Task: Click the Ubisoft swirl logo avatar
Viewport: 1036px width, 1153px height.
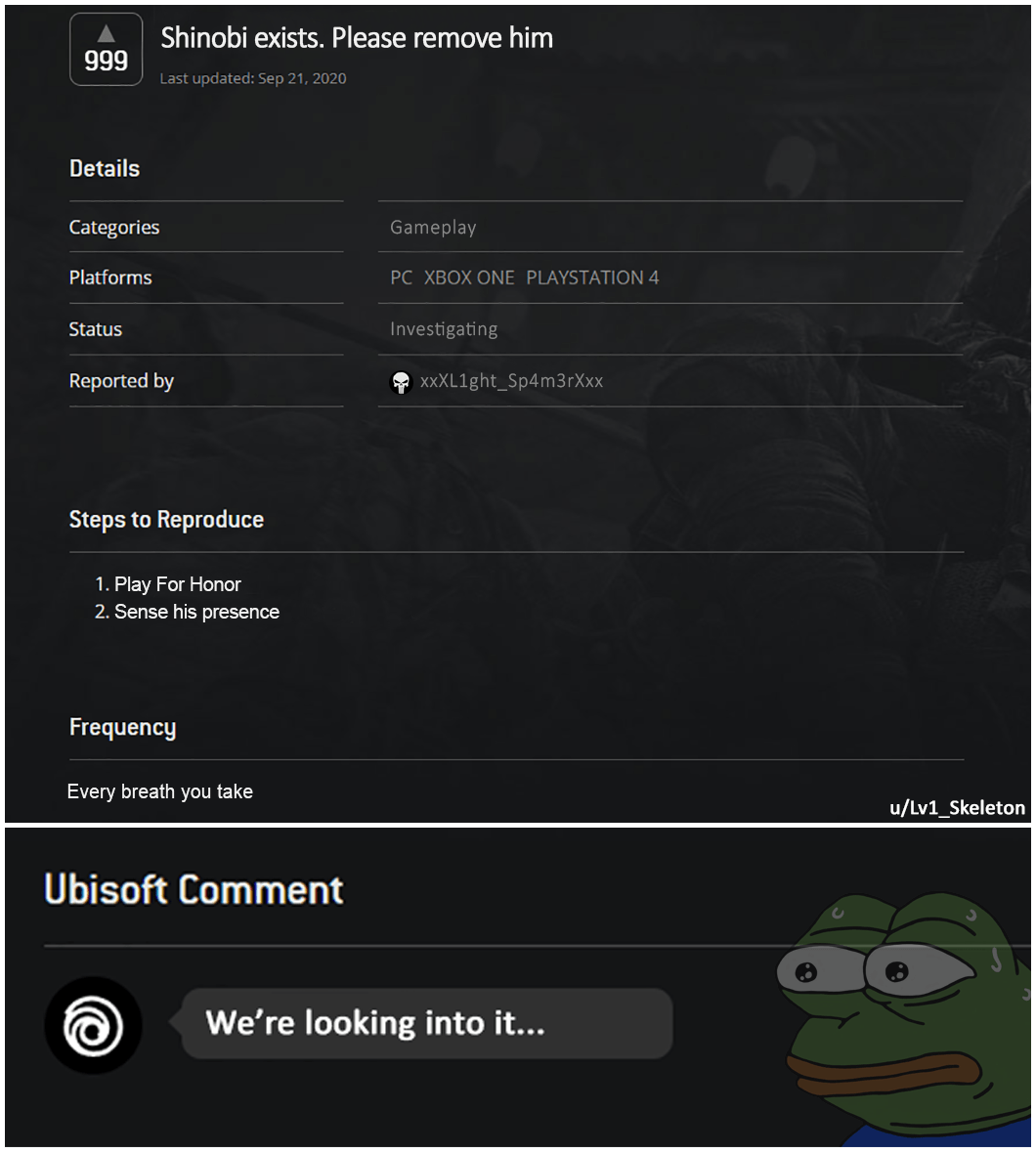Action: point(93,1025)
